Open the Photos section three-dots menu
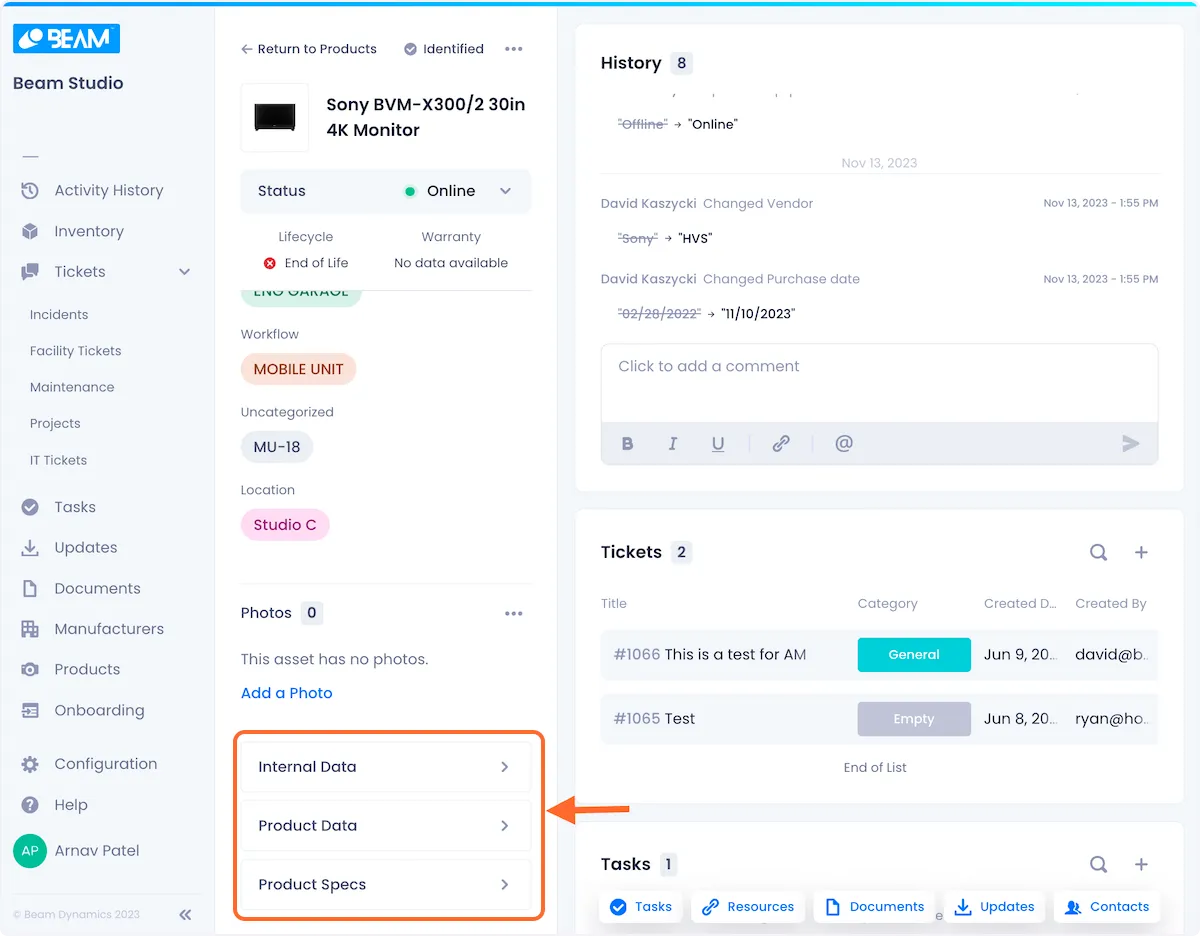 514,614
